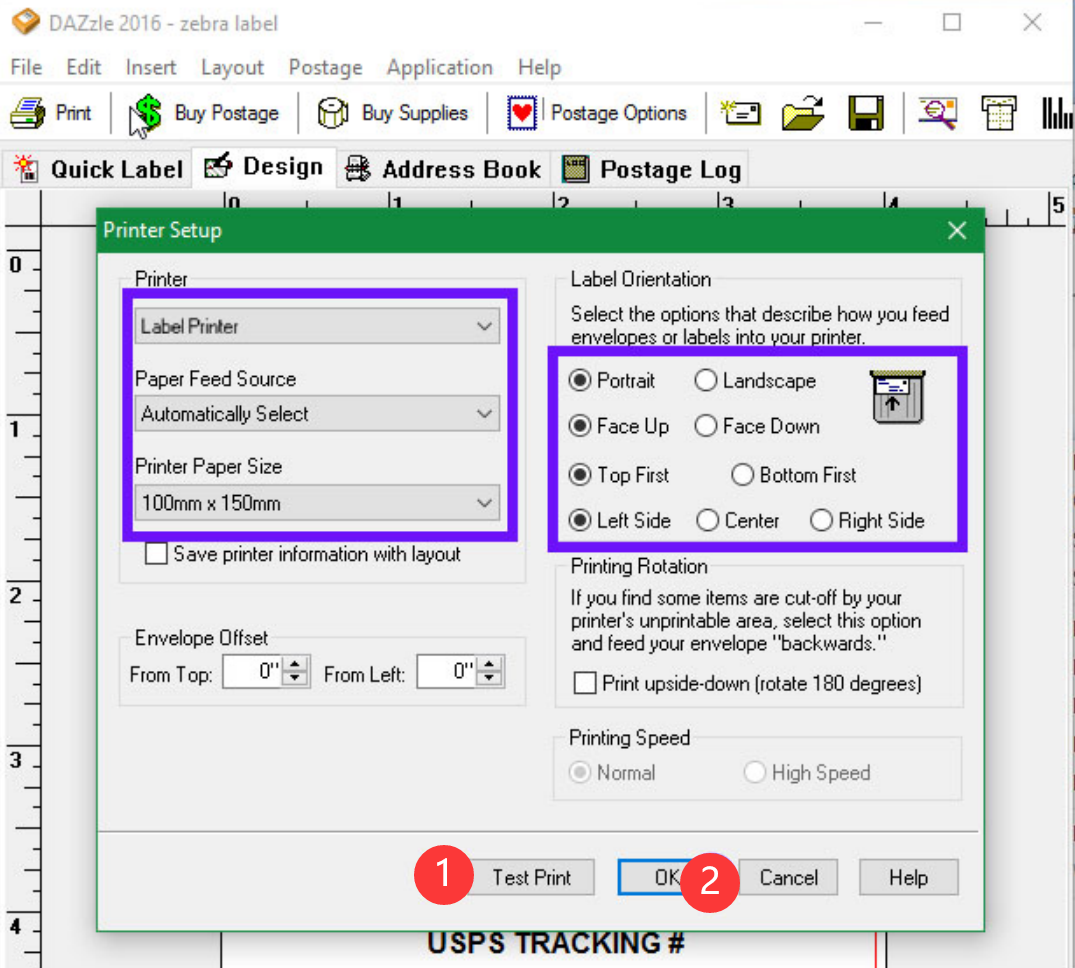
Task: Click the save floppy disk icon
Action: [866, 112]
